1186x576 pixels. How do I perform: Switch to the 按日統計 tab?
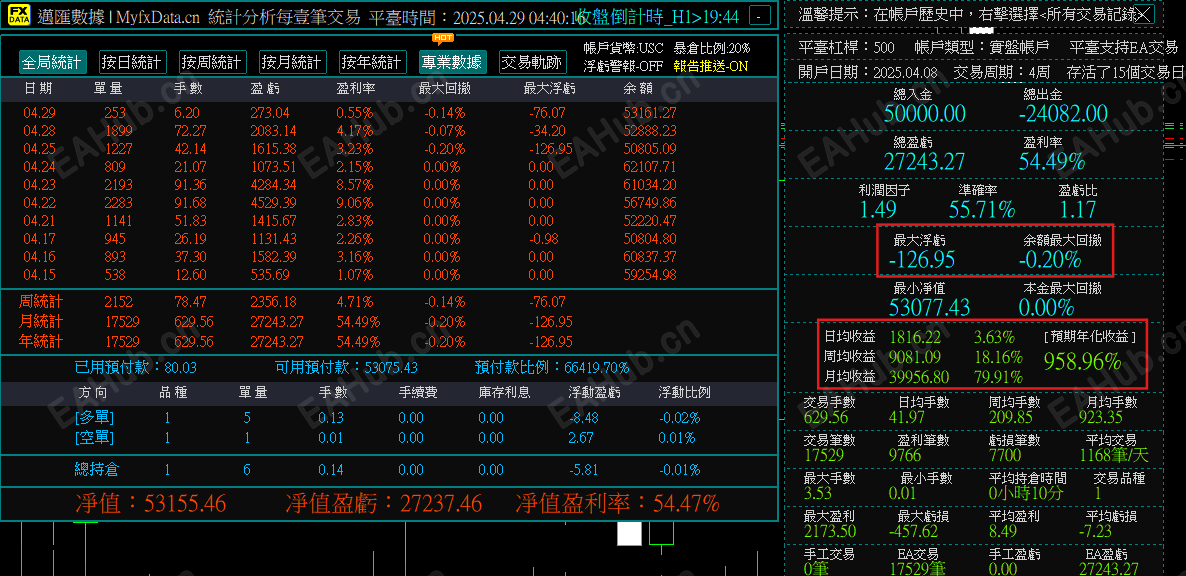click(x=134, y=61)
